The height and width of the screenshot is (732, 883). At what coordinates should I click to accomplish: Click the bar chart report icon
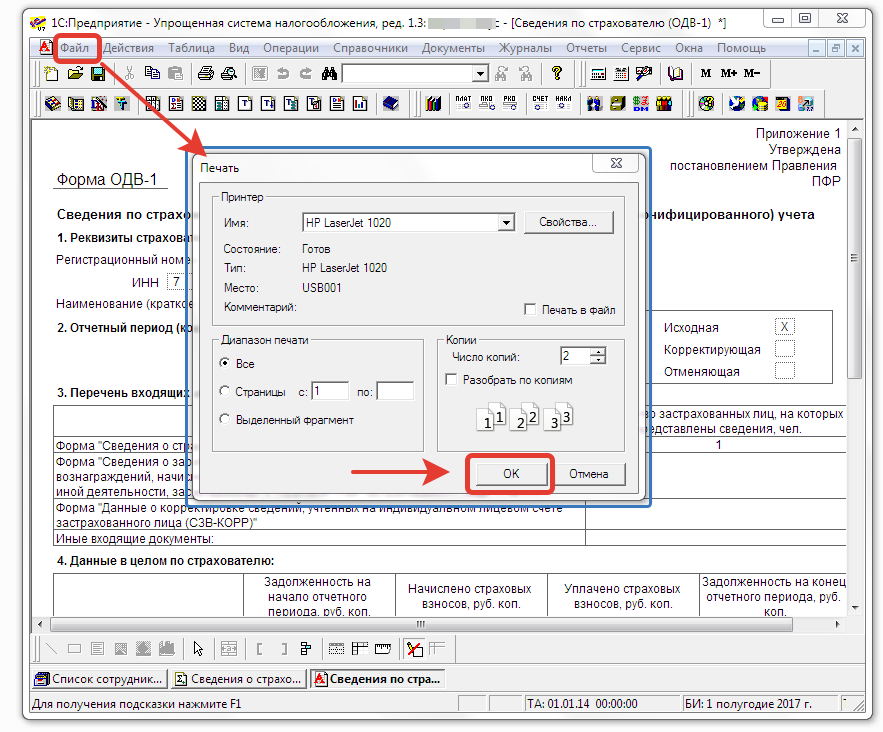(360, 104)
